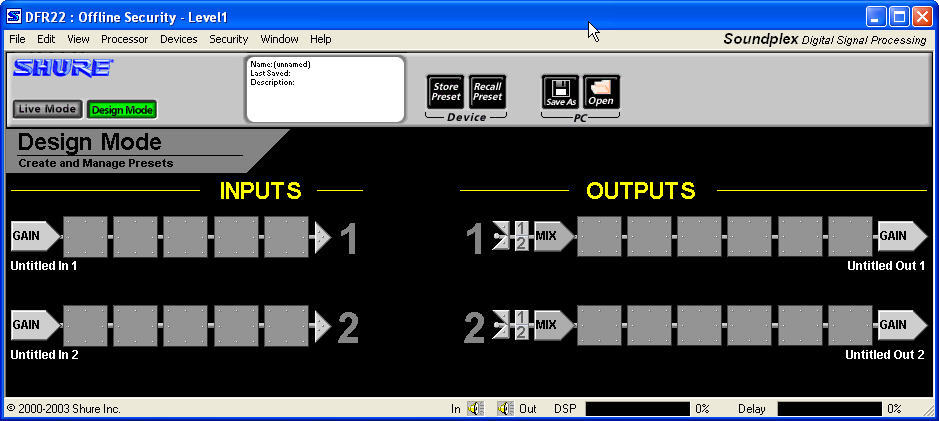939x421 pixels.
Task: Open the GAIN block of Untitled In 1
Action: click(35, 236)
